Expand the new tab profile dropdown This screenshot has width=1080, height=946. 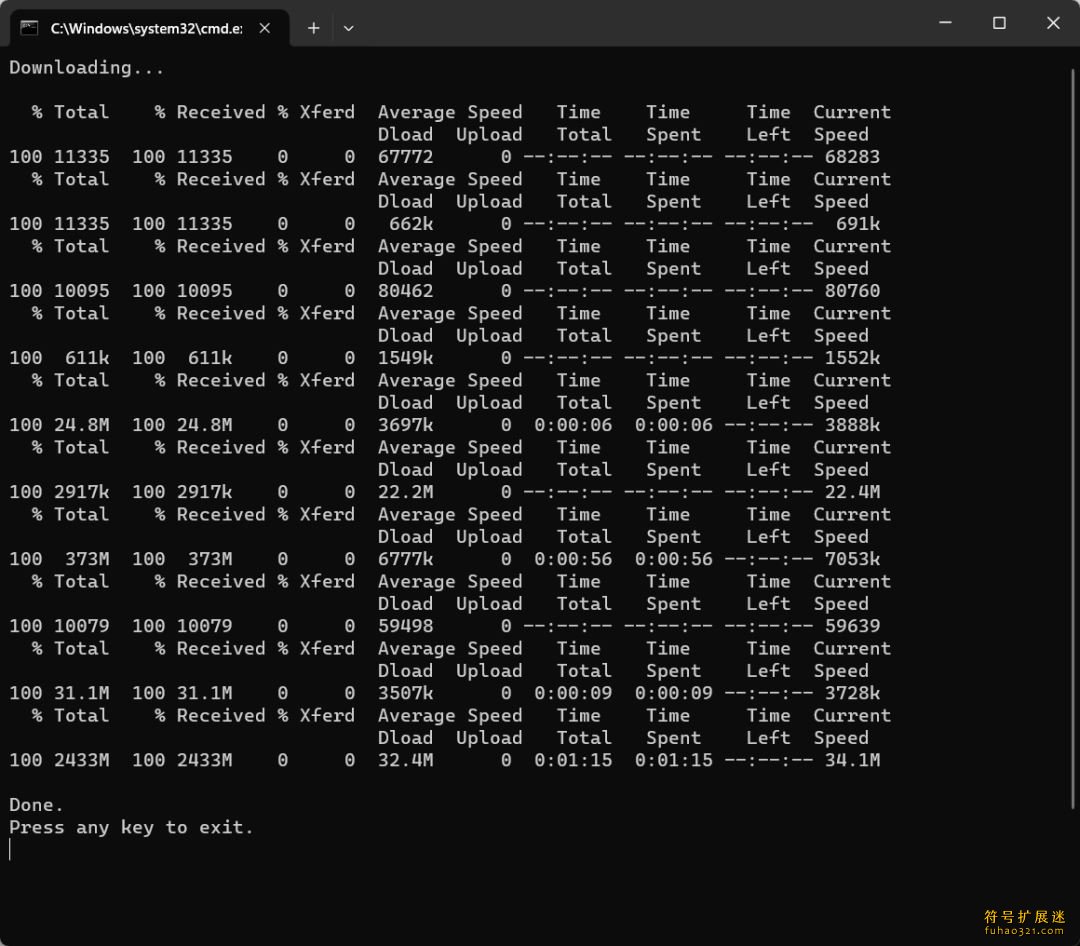point(348,28)
